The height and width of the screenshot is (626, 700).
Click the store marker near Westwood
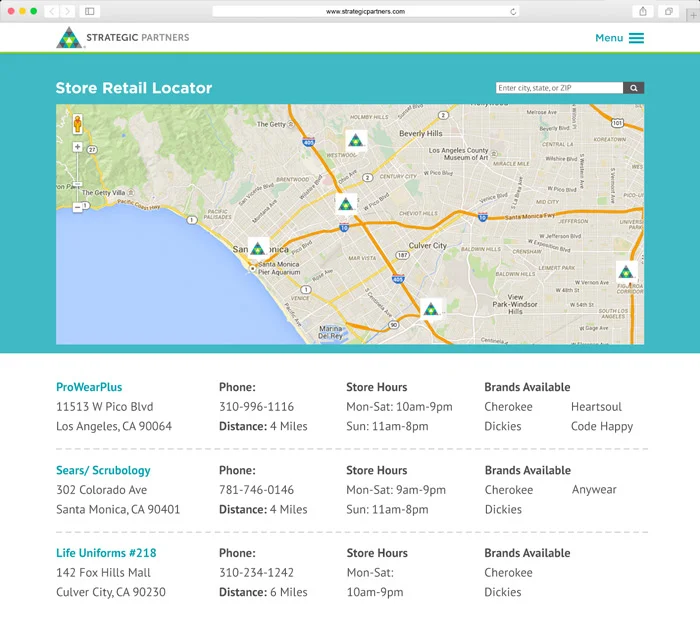coord(356,141)
